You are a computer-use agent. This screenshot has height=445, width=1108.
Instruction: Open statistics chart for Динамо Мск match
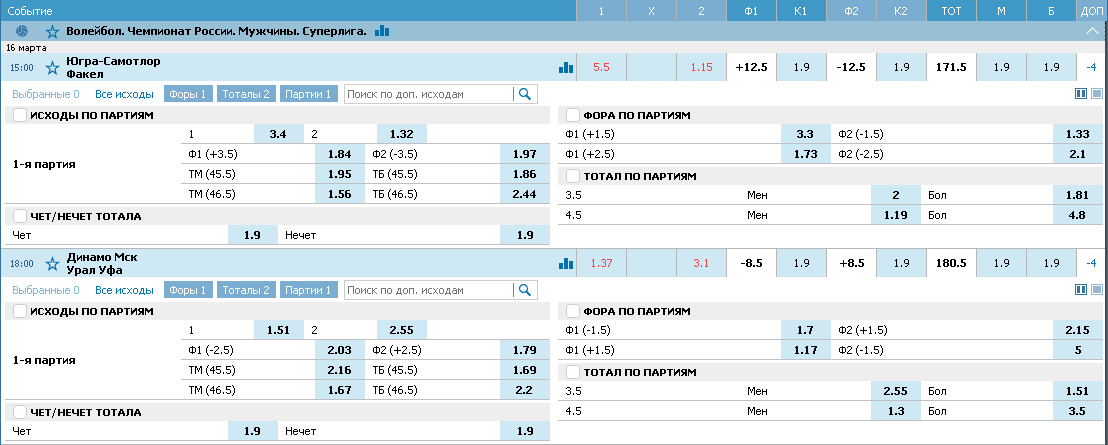pos(566,263)
